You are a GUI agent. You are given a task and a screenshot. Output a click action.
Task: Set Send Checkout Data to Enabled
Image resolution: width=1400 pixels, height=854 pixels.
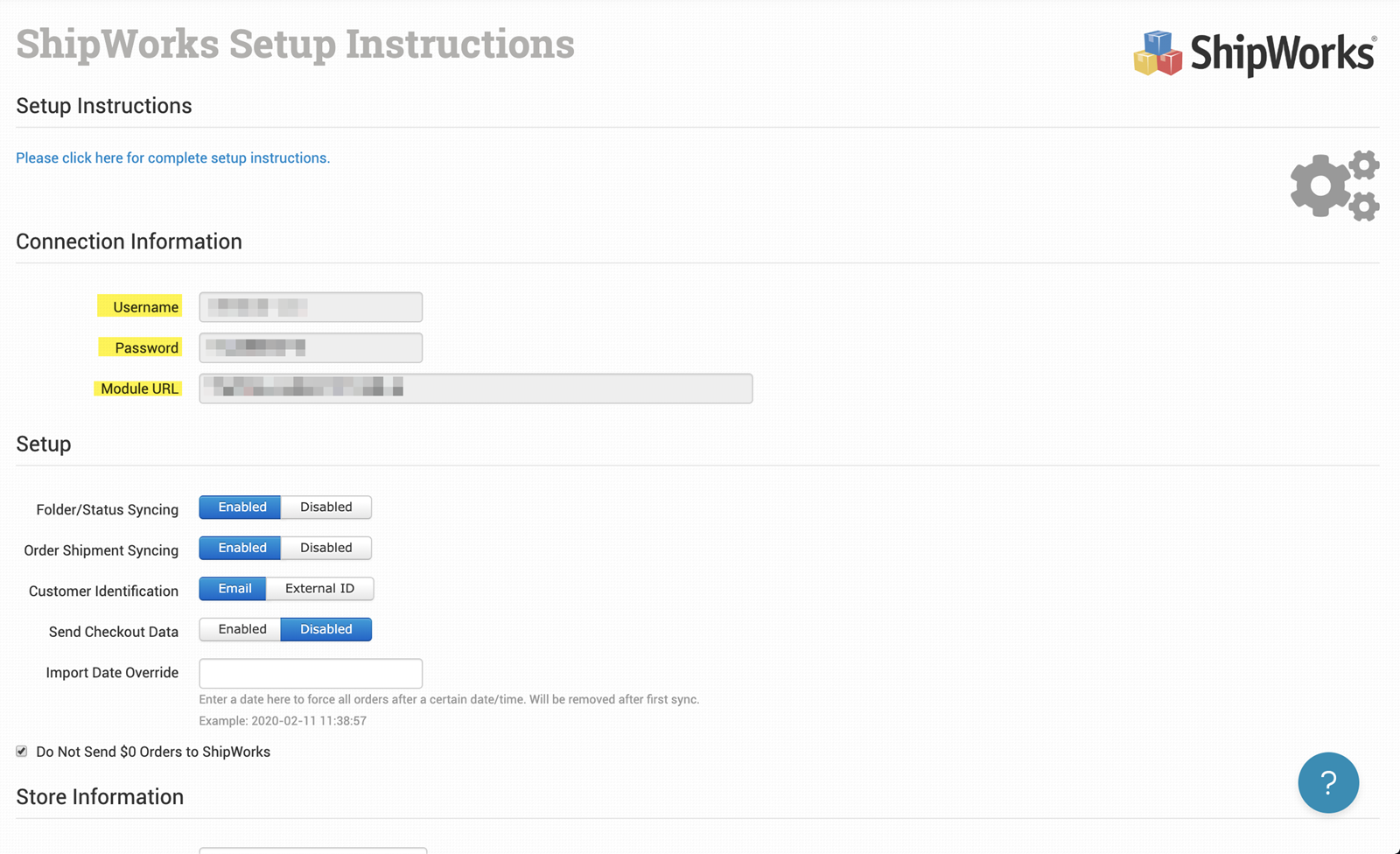click(240, 629)
